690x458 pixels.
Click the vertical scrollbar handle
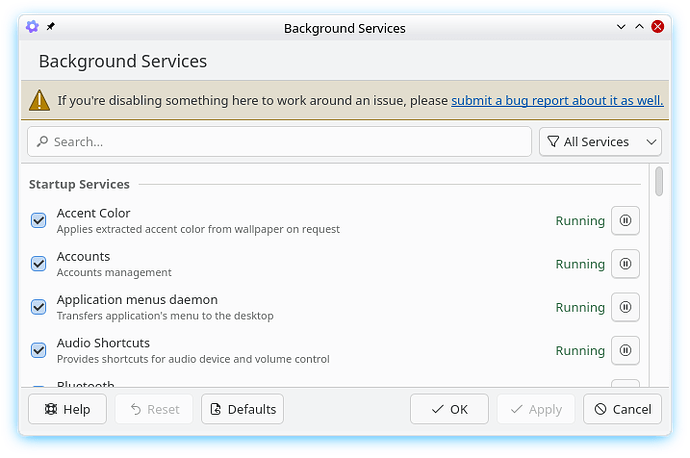[659, 182]
